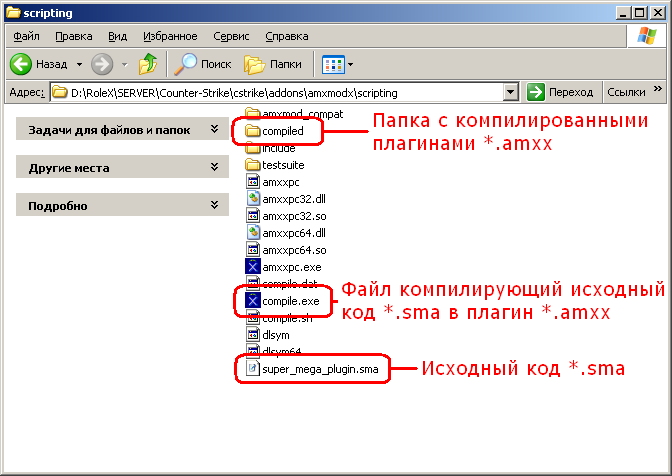This screenshot has height=476, width=672.
Task: Open the testsuite folder
Action: pos(282,165)
